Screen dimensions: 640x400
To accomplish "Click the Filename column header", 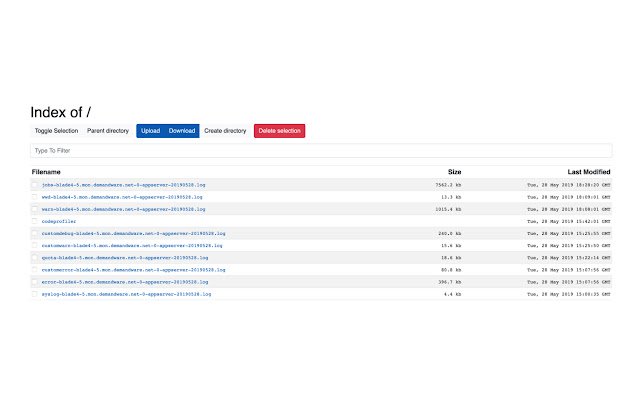I will pos(46,172).
